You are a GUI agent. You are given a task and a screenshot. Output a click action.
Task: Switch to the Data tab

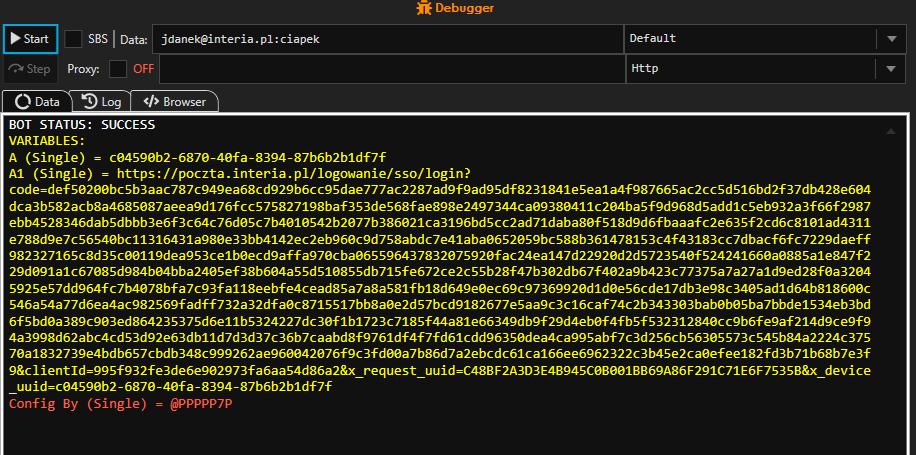click(x=38, y=101)
